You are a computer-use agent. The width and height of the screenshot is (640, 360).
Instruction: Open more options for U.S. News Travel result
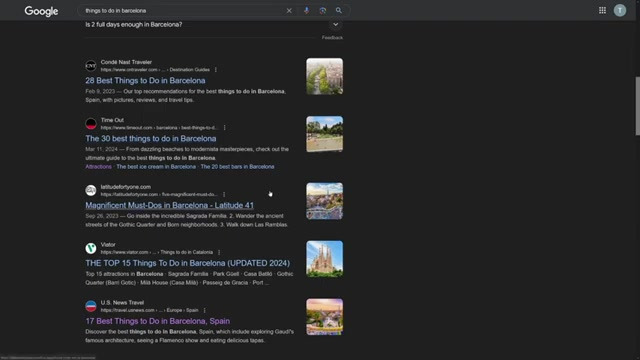[x=204, y=310]
